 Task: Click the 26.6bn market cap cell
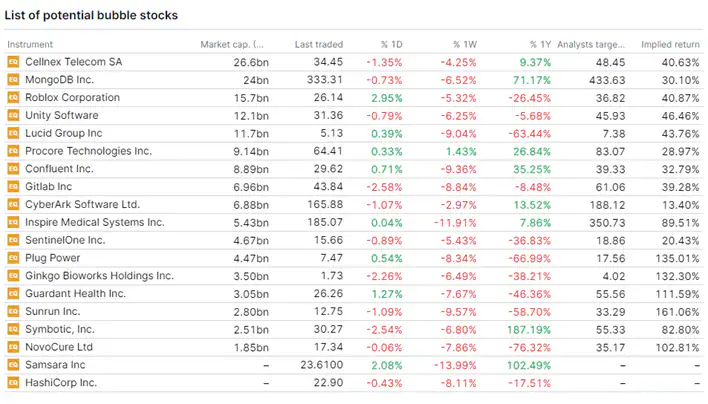[x=251, y=62]
